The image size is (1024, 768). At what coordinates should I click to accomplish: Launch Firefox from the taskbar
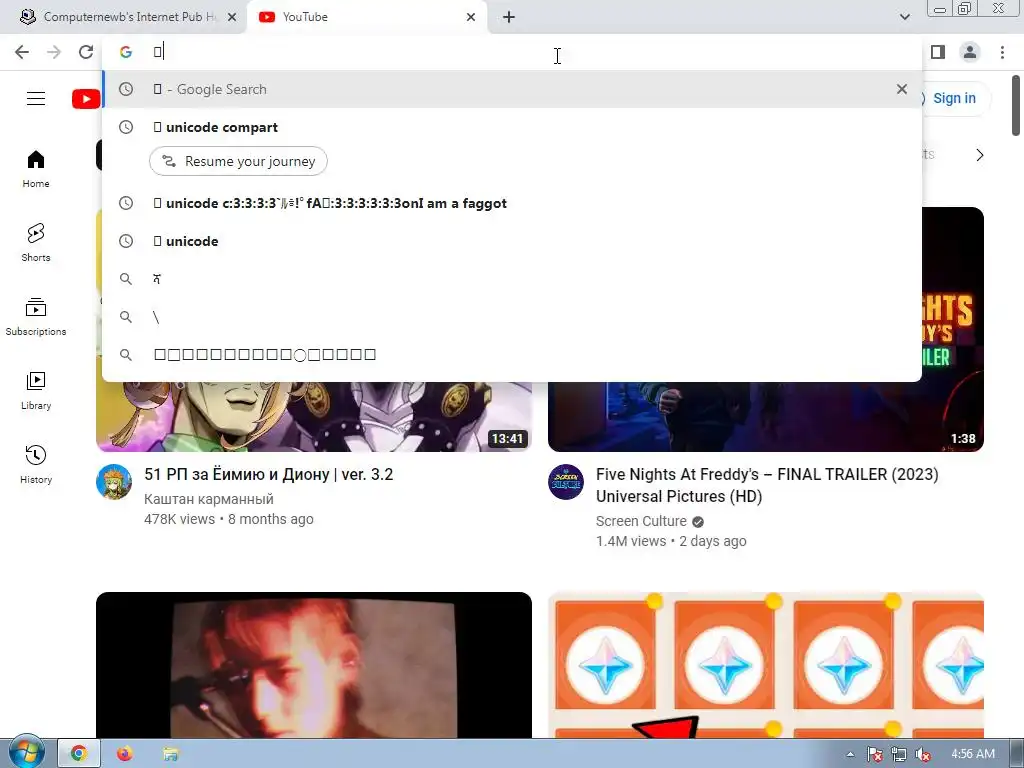pyautogui.click(x=124, y=754)
